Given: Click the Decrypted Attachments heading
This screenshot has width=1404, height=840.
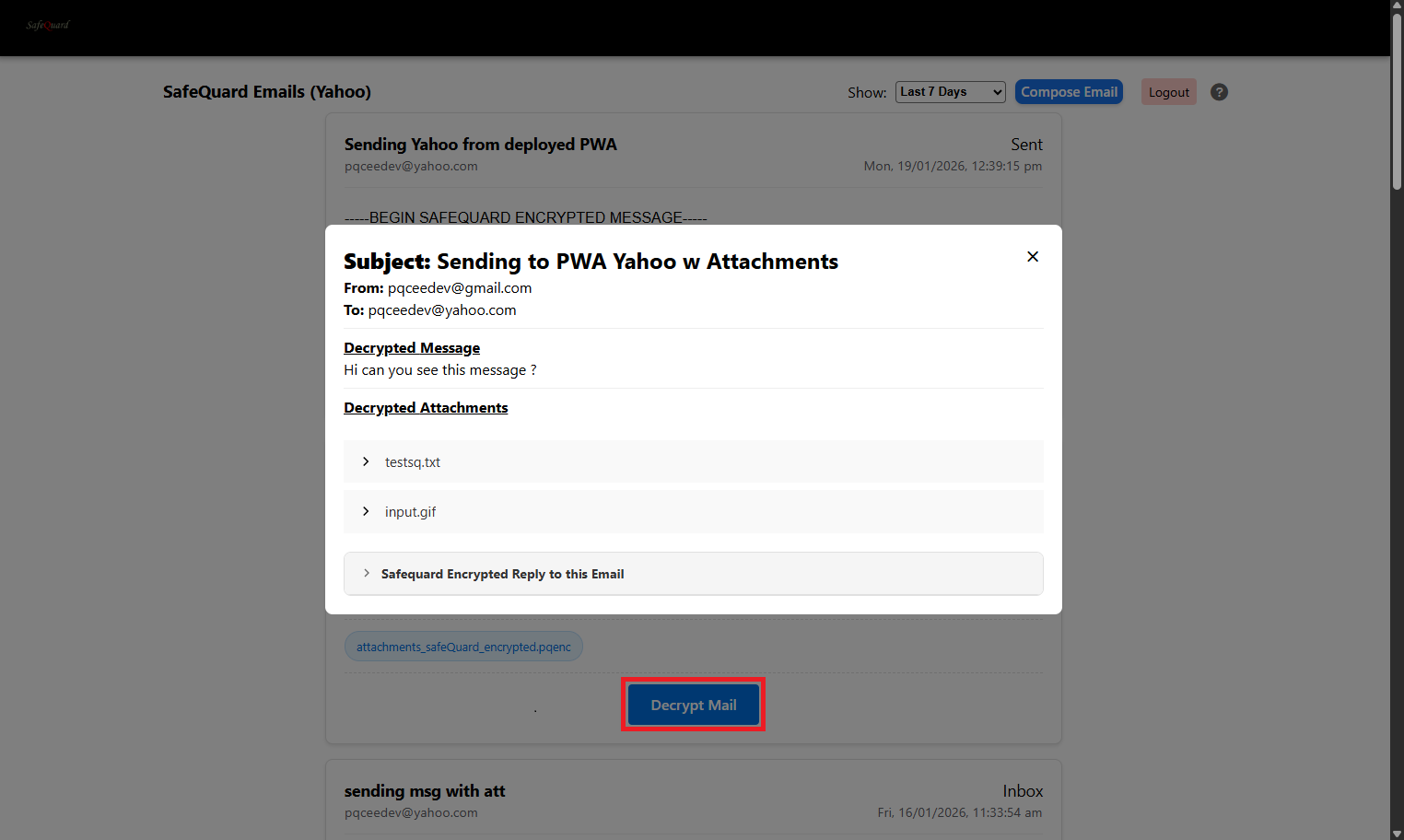Looking at the screenshot, I should tap(426, 408).
